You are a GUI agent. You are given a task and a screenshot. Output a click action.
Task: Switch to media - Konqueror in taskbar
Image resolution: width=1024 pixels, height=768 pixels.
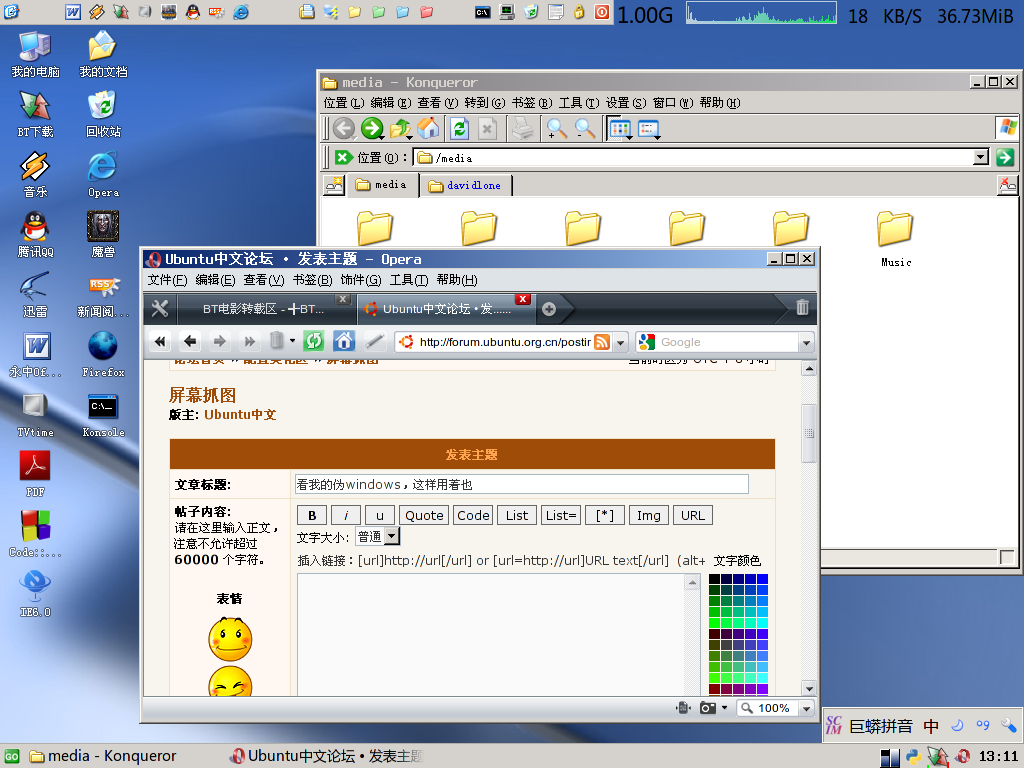[103, 756]
